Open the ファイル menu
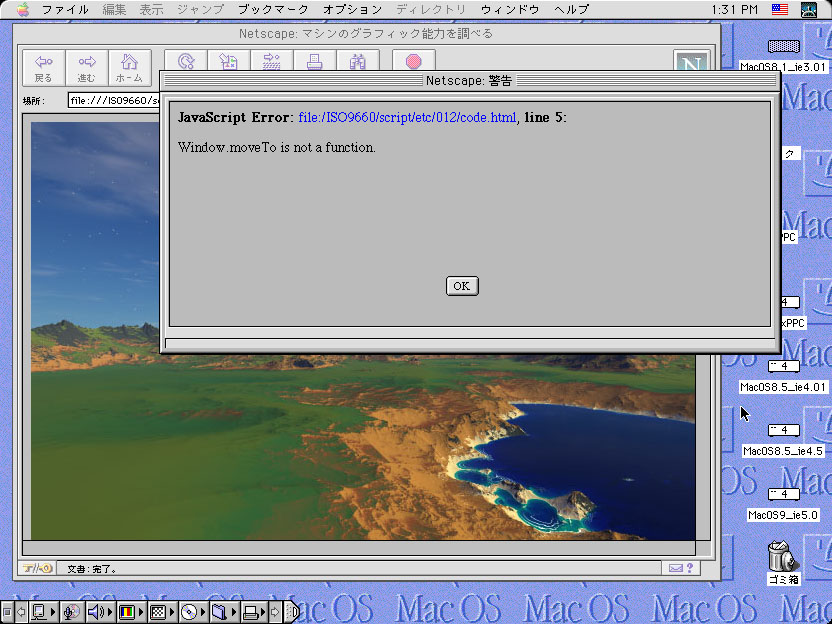 pyautogui.click(x=65, y=9)
